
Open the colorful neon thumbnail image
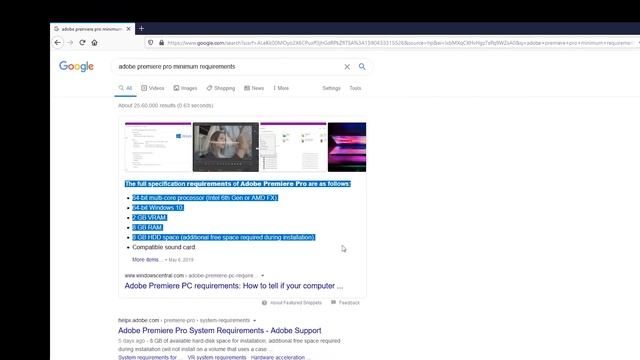pos(347,147)
